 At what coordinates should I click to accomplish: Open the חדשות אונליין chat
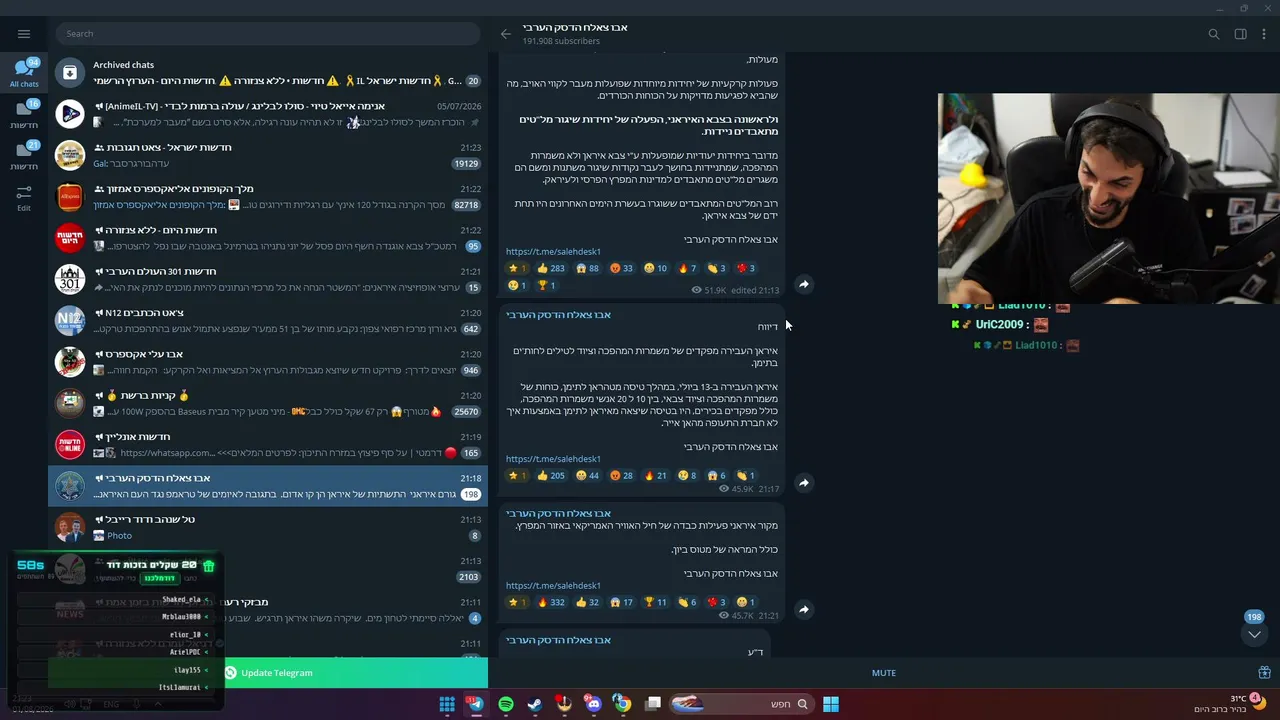(x=268, y=445)
